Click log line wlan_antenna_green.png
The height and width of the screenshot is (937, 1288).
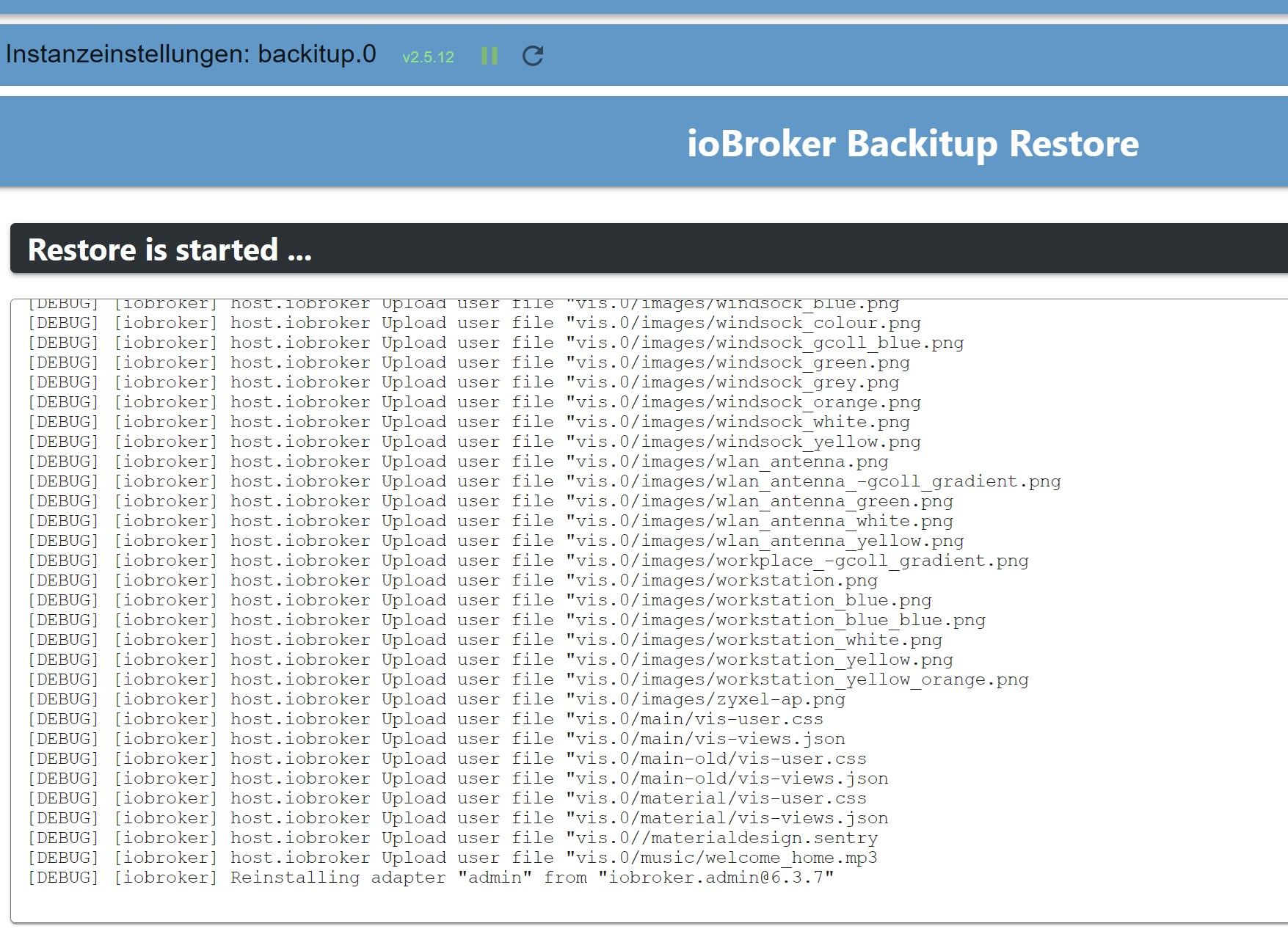coord(490,501)
